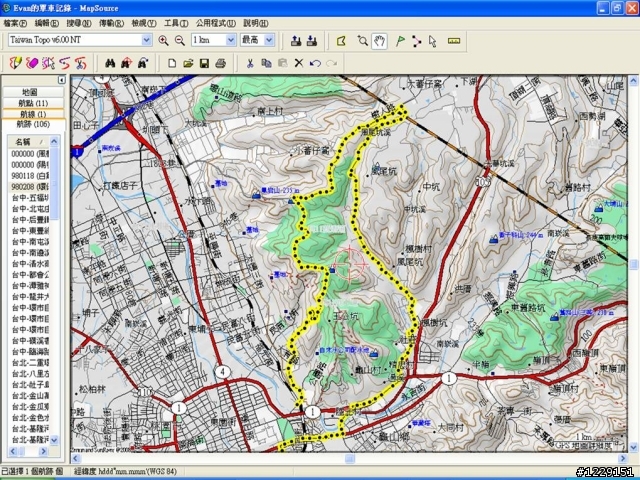Click the open folder icon
Image resolution: width=640 pixels, height=480 pixels.
(x=188, y=63)
